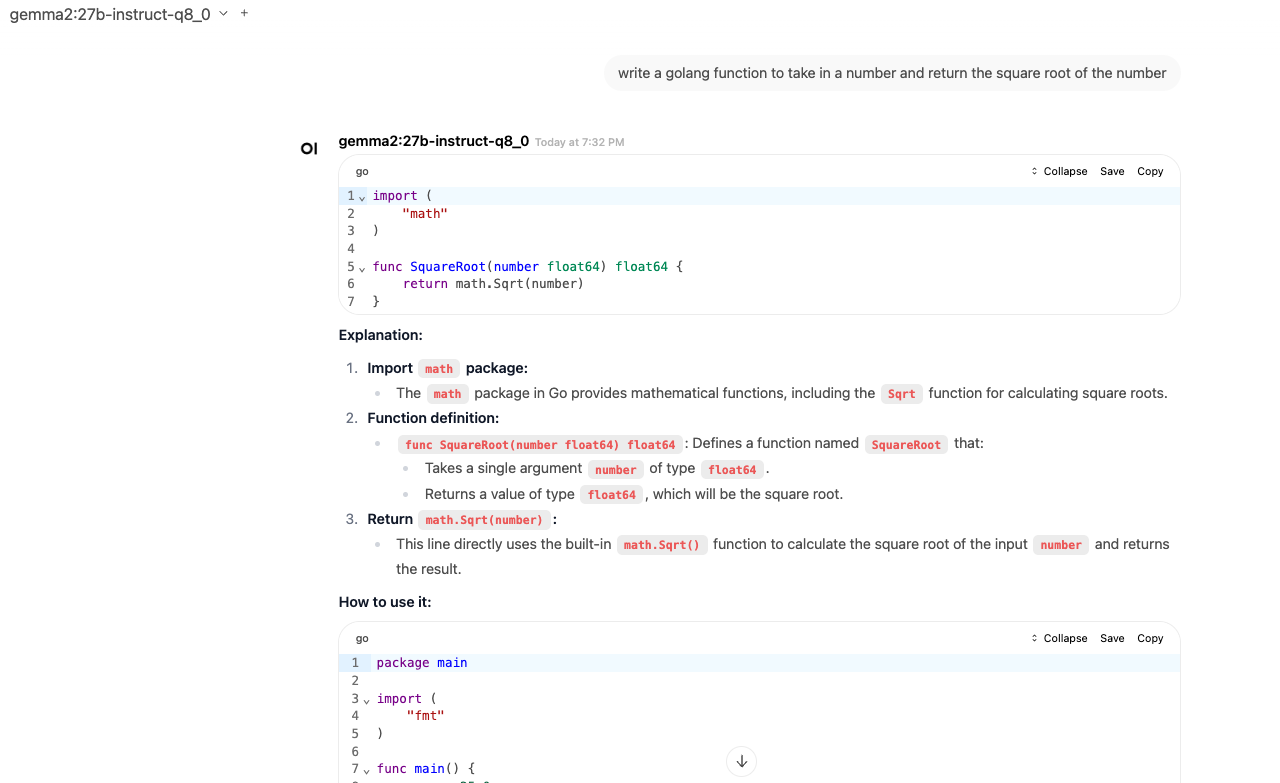Click the inline code 'func SquareRoot(number float64) float64'
Image resolution: width=1280 pixels, height=783 pixels.
pos(540,444)
